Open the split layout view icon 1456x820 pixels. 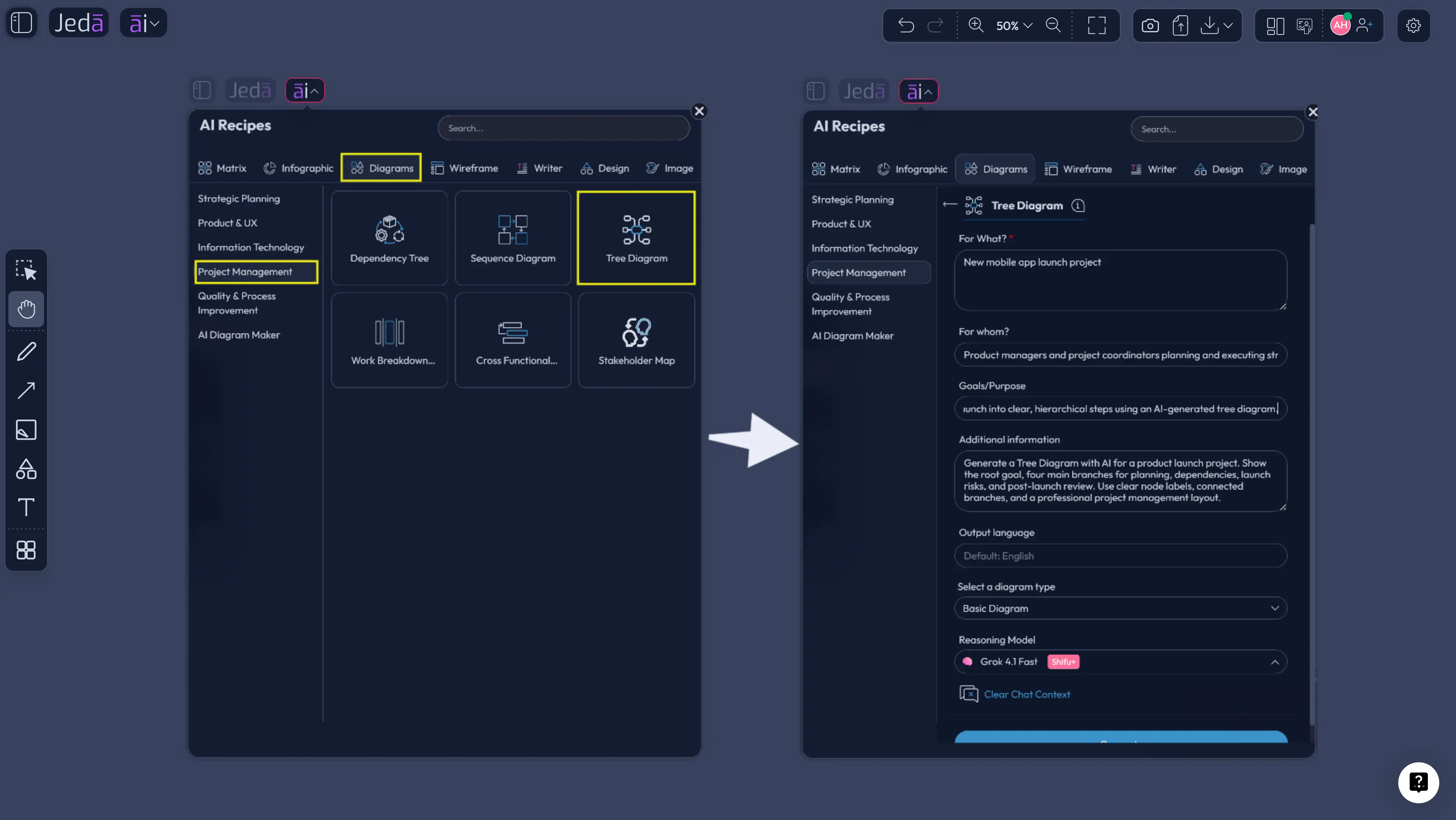1275,25
